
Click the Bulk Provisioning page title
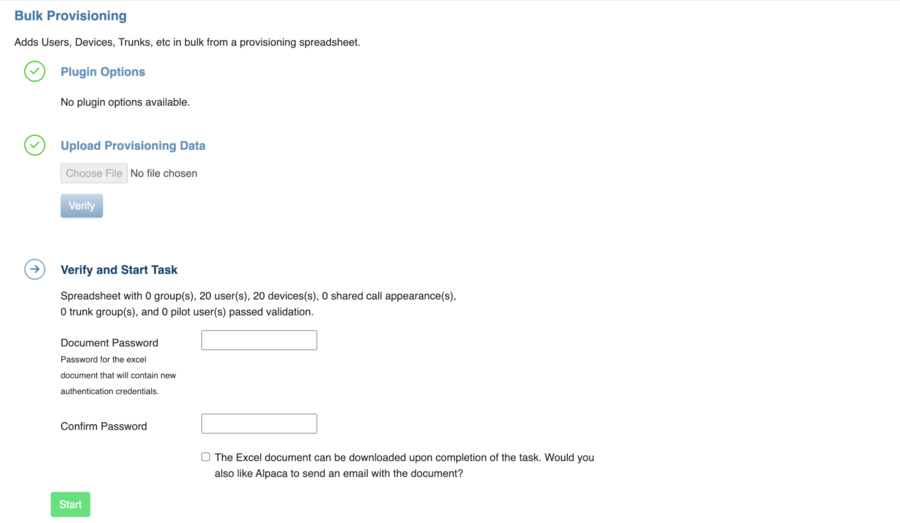coord(70,16)
